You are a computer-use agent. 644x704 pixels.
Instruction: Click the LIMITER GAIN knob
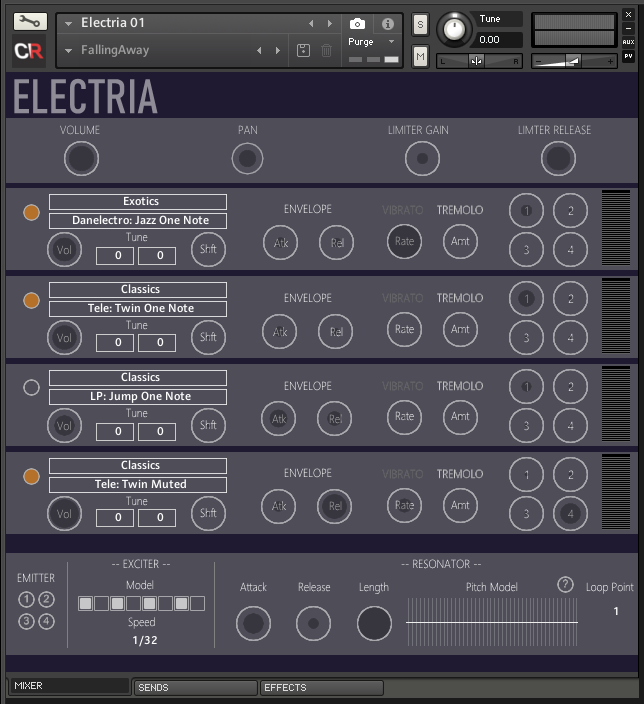pyautogui.click(x=422, y=158)
